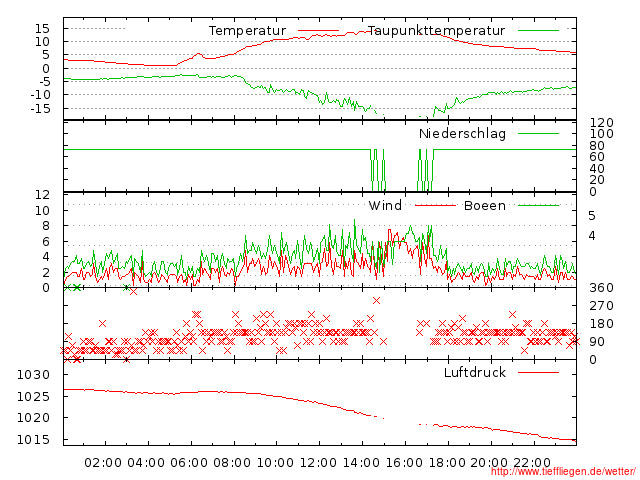
Task: Click the Luftdruck legend label
Action: click(475, 372)
